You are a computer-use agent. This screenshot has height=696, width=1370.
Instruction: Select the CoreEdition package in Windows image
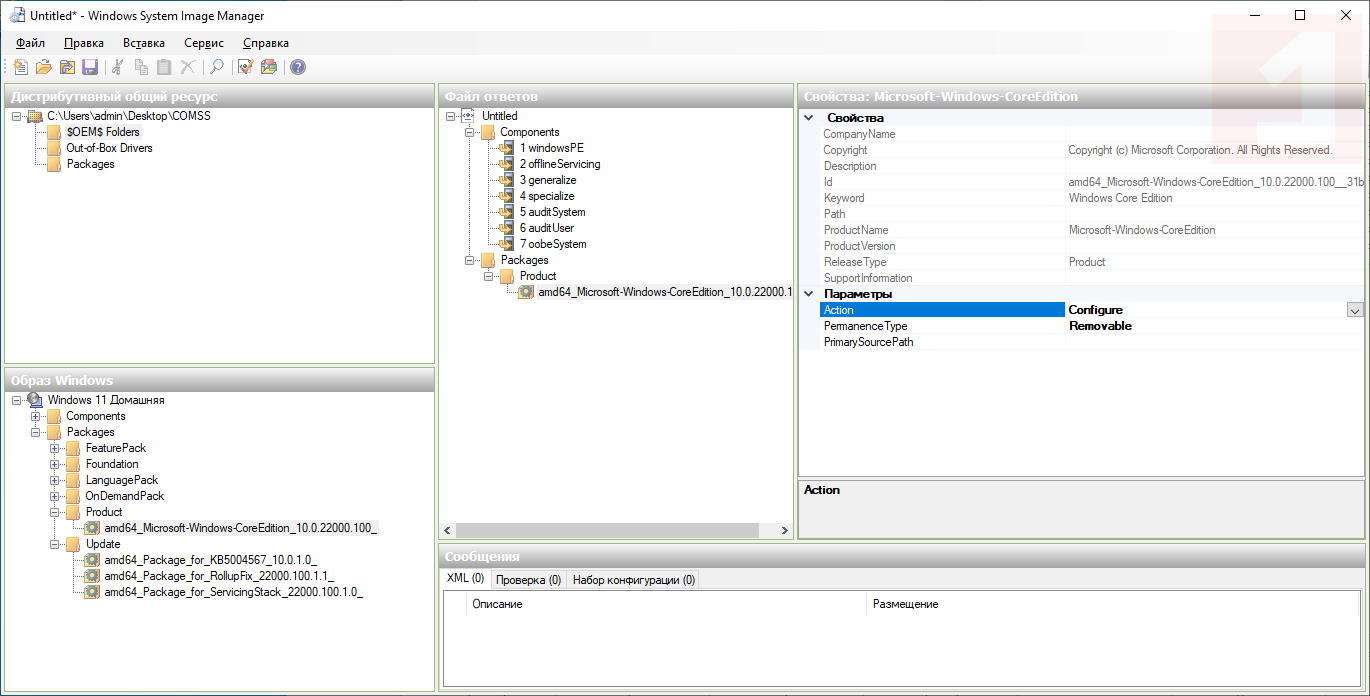click(x=240, y=528)
